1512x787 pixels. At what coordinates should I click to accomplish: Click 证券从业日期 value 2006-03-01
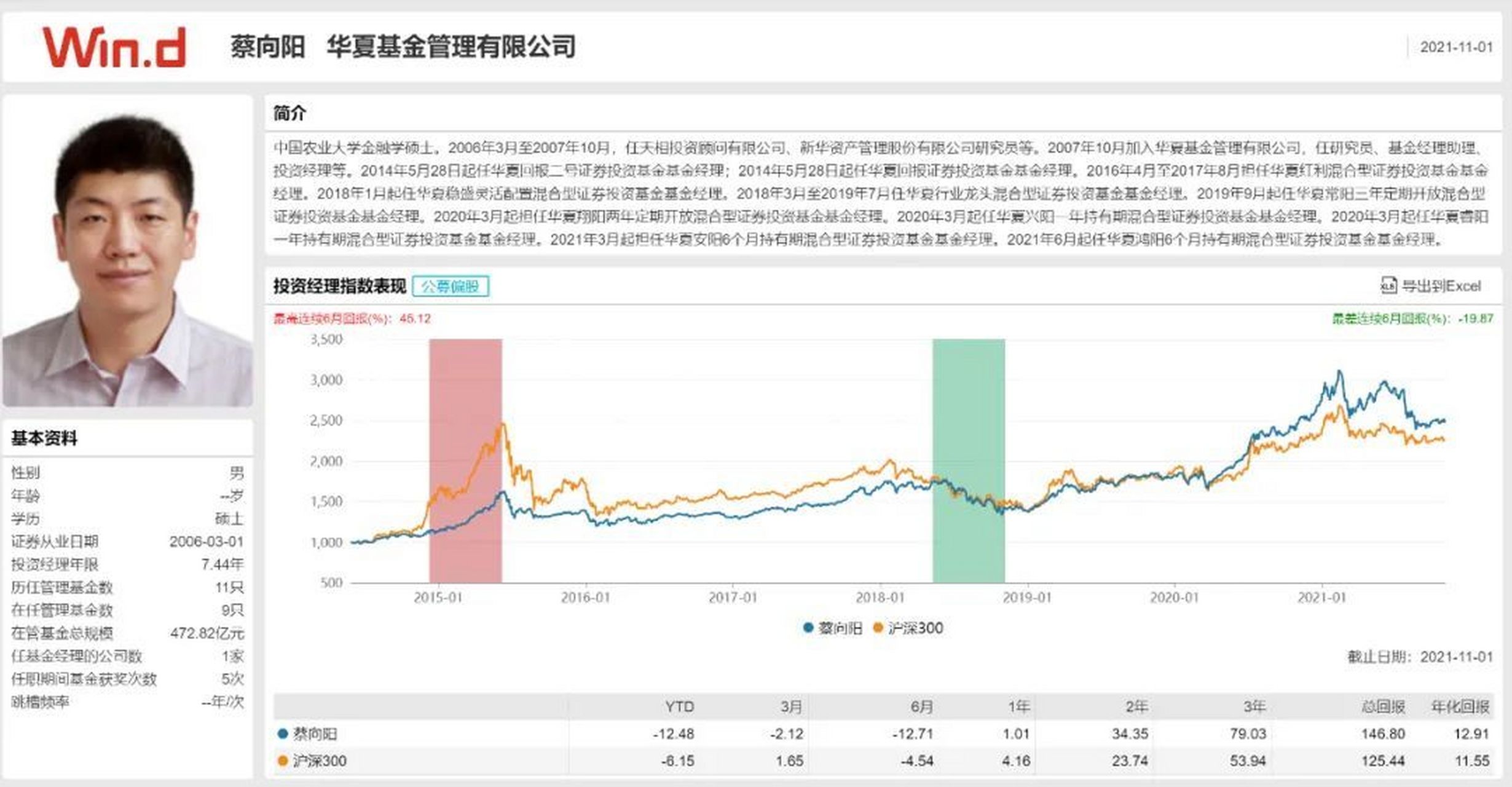pyautogui.click(x=207, y=542)
